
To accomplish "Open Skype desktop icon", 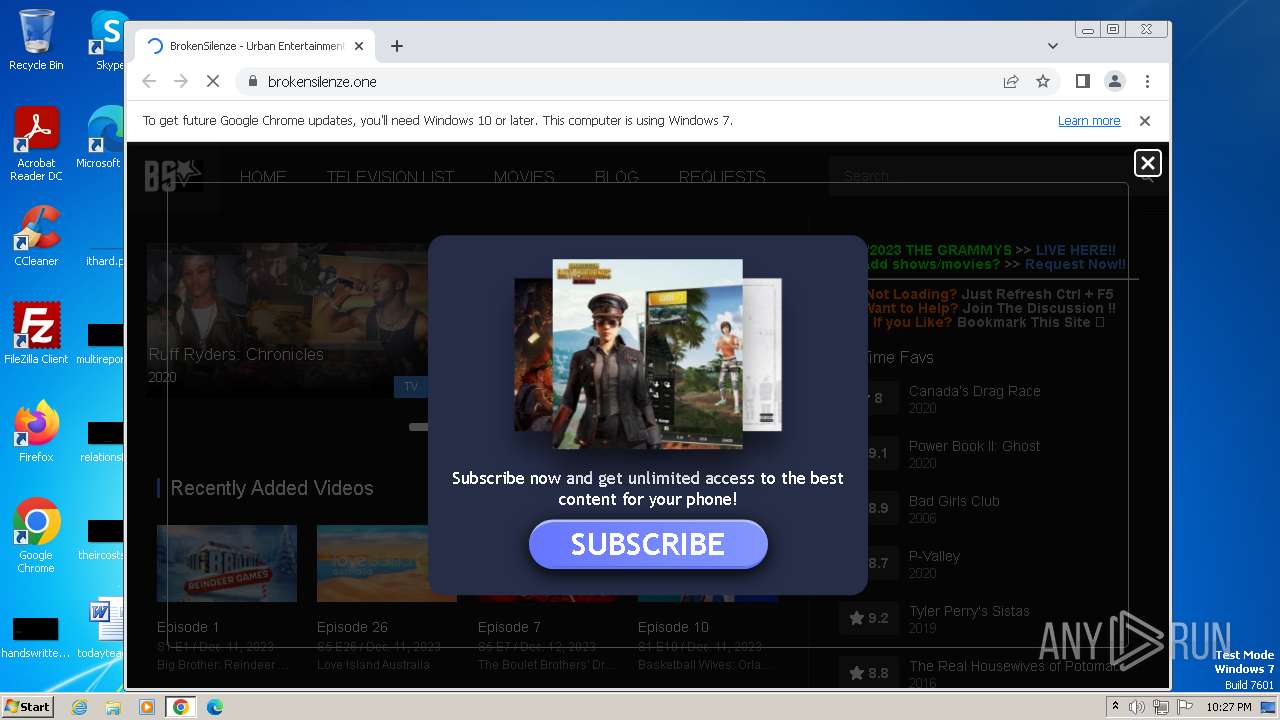I will tap(108, 40).
